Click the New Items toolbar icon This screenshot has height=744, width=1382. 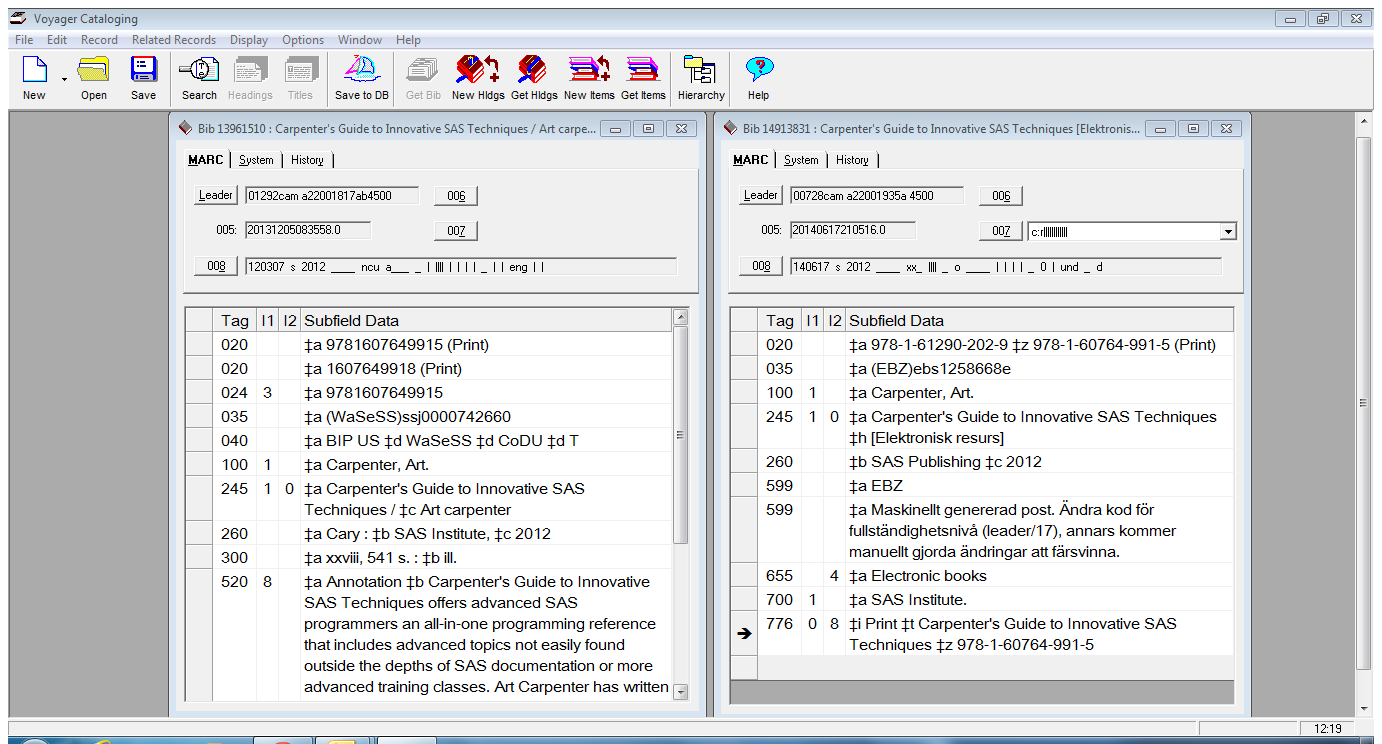[x=589, y=70]
